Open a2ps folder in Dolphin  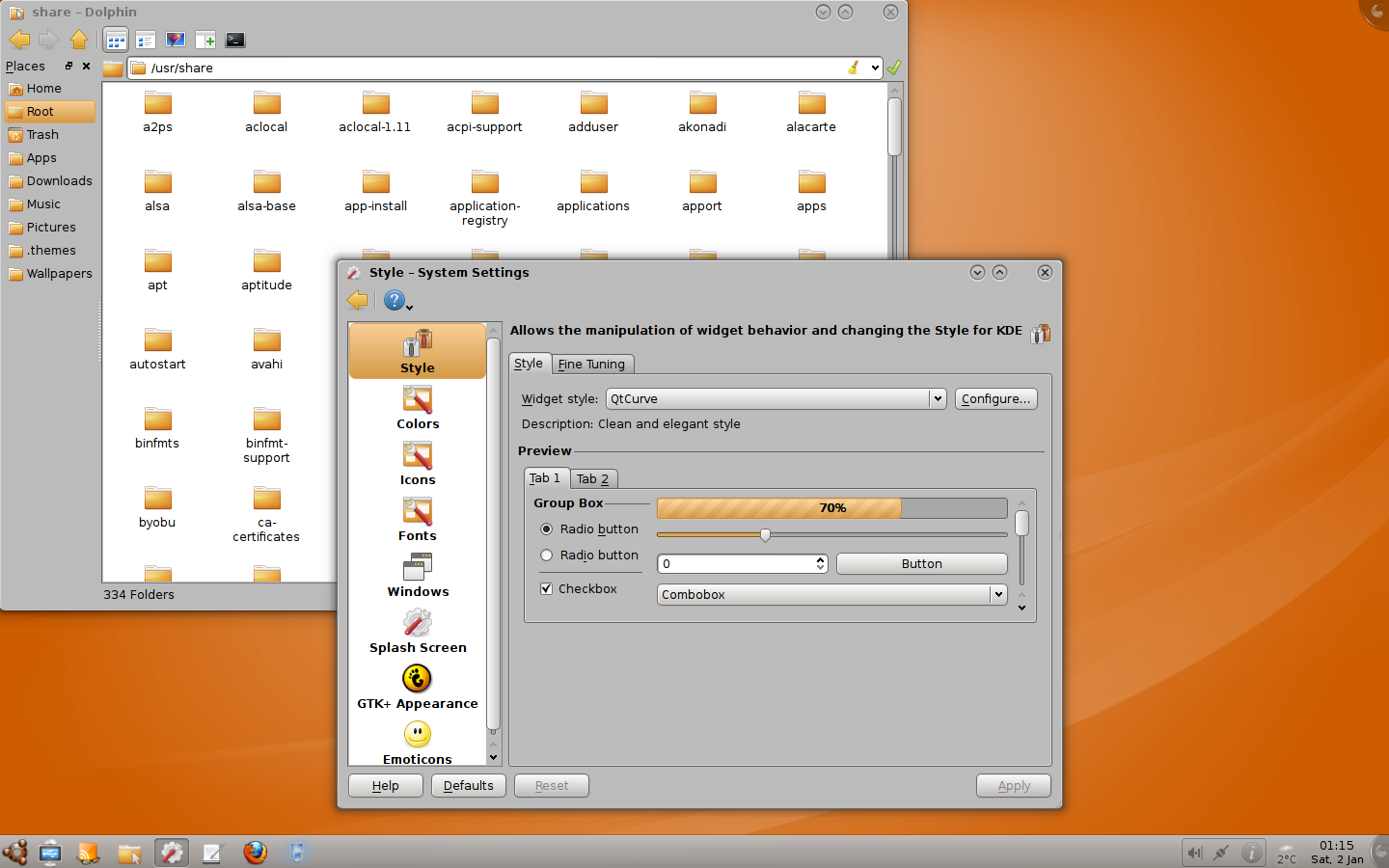click(157, 112)
